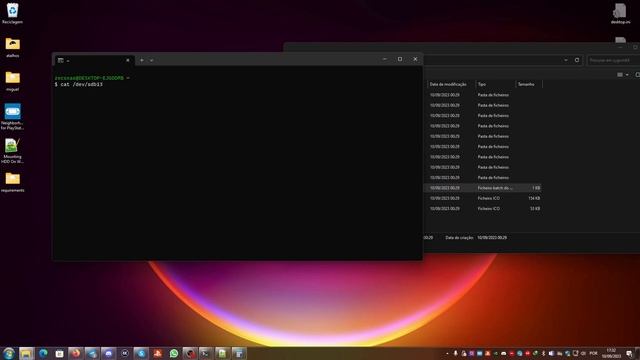
Task: Show hidden tray icons chevron
Action: point(447,353)
